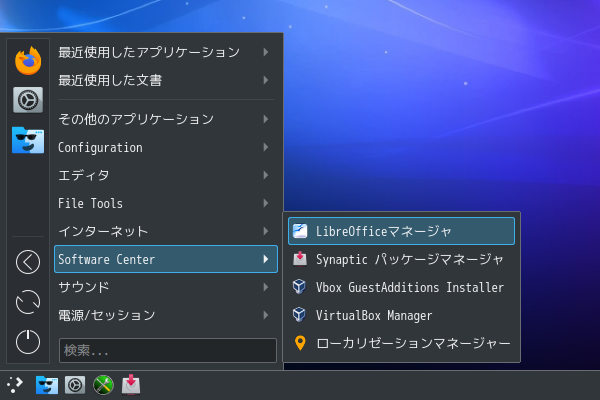Image resolution: width=600 pixels, height=400 pixels.
Task: Select the Software Center menu entry
Action: pos(166,259)
